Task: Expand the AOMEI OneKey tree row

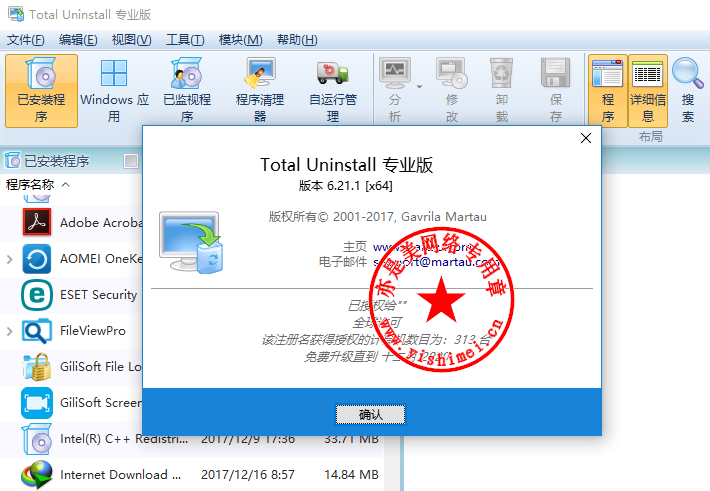Action: click(10, 259)
